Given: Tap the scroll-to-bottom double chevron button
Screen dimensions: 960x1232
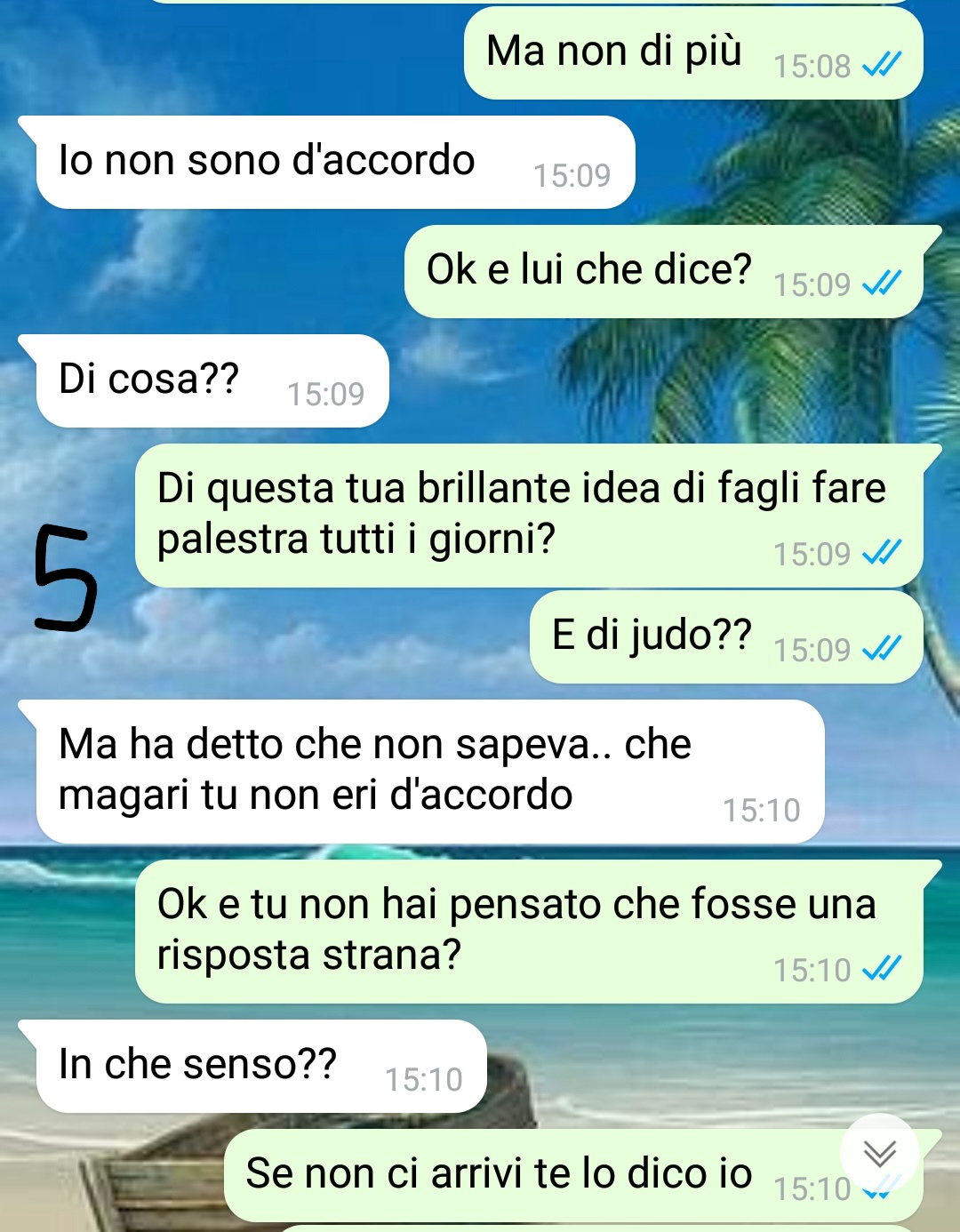Looking at the screenshot, I should [x=879, y=1153].
